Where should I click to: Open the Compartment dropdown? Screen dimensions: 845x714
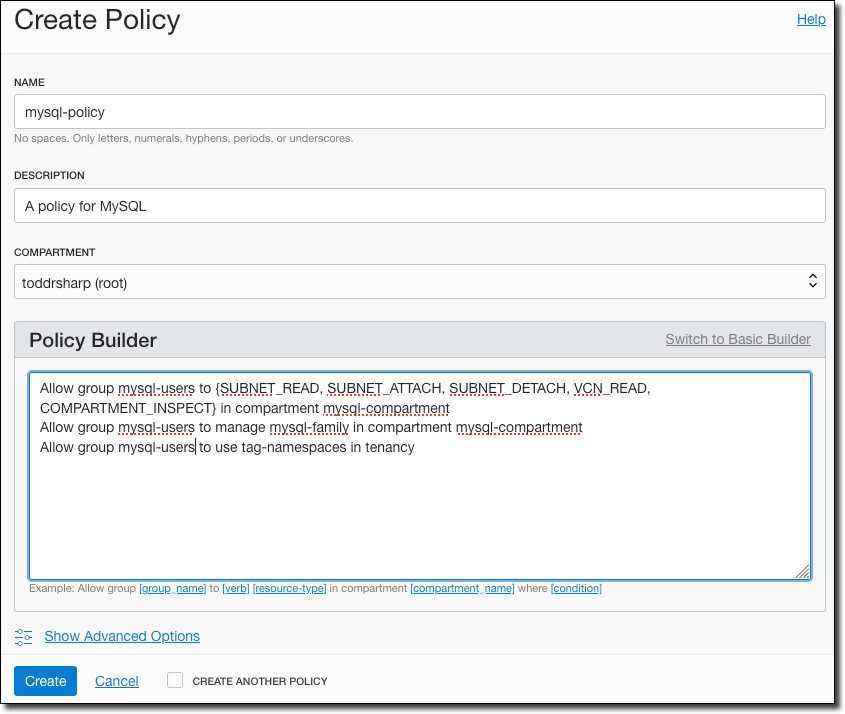click(419, 282)
